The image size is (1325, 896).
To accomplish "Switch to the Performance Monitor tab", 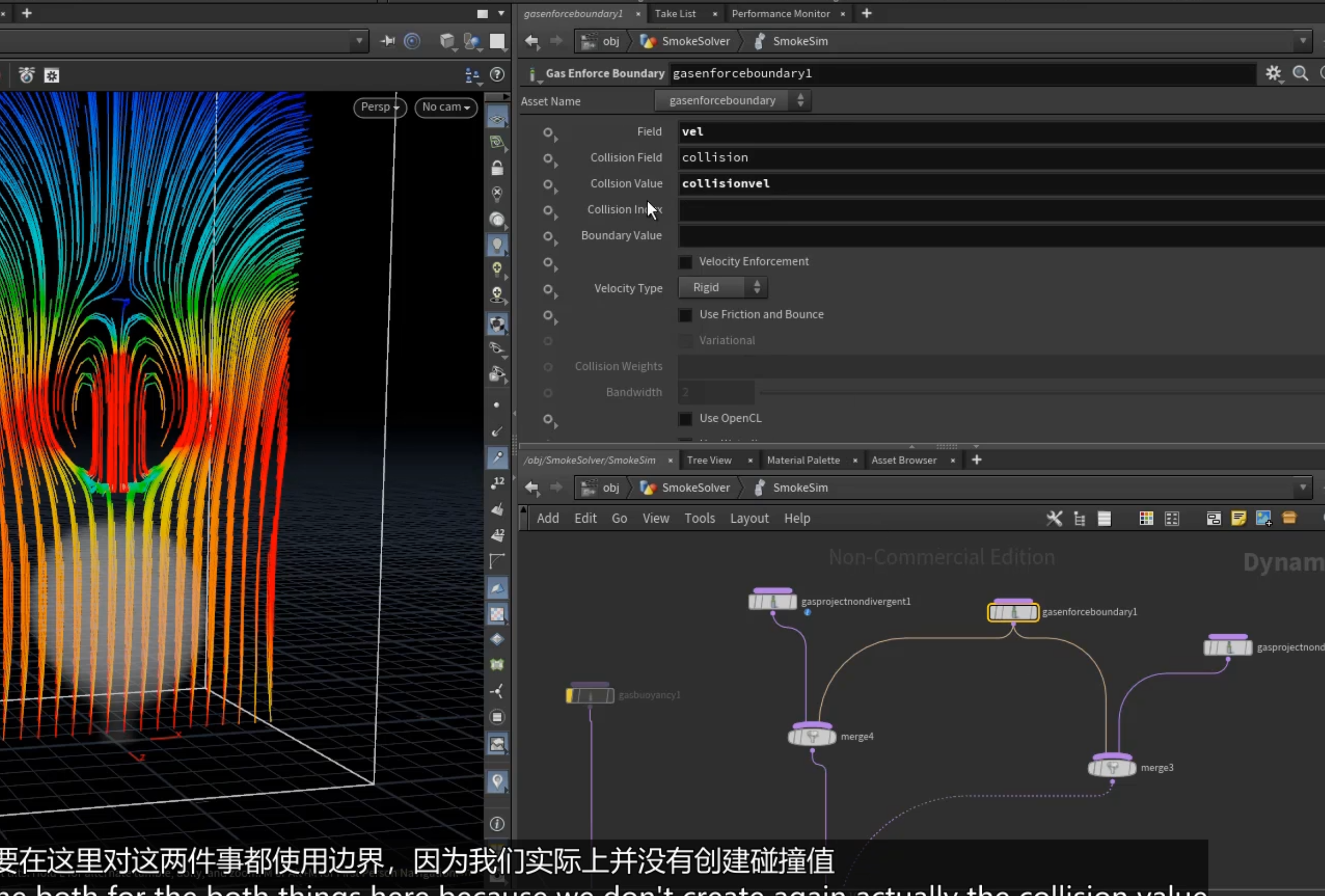I will (781, 14).
